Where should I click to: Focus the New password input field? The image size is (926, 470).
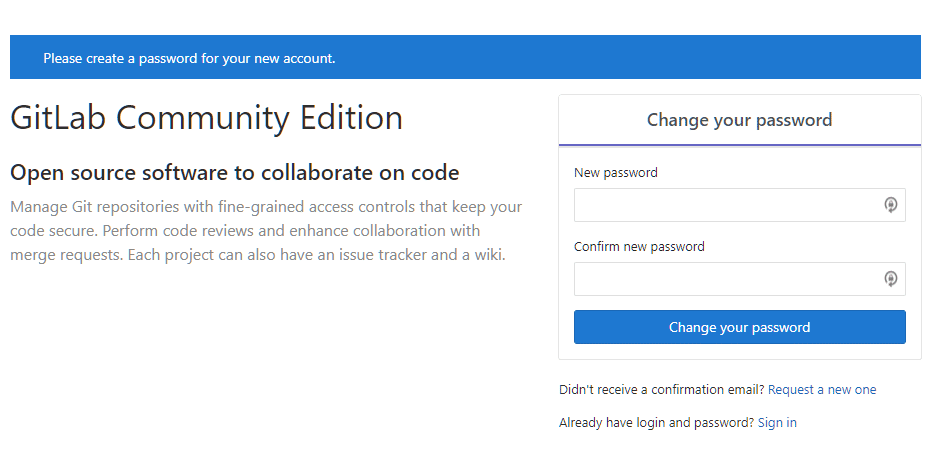pos(739,205)
